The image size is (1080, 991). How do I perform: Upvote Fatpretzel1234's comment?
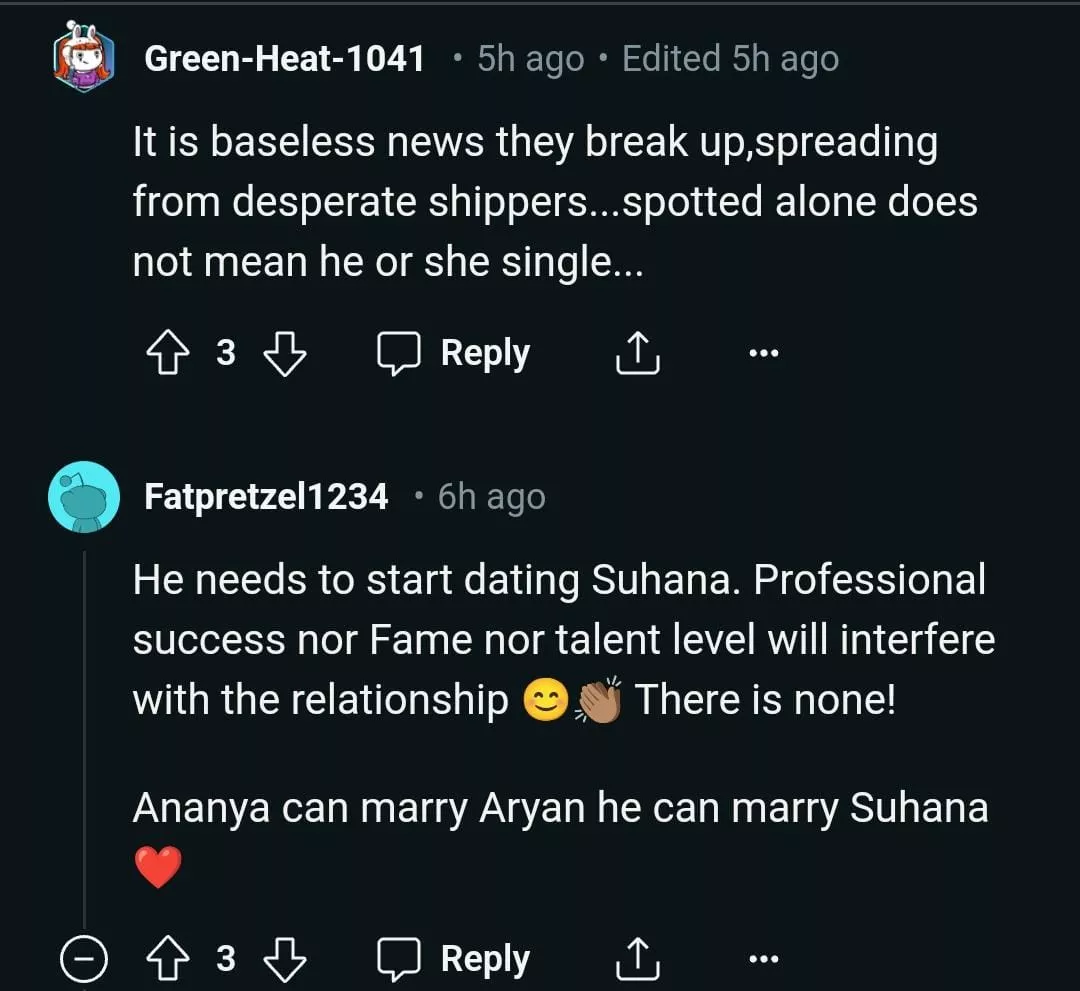(x=165, y=960)
